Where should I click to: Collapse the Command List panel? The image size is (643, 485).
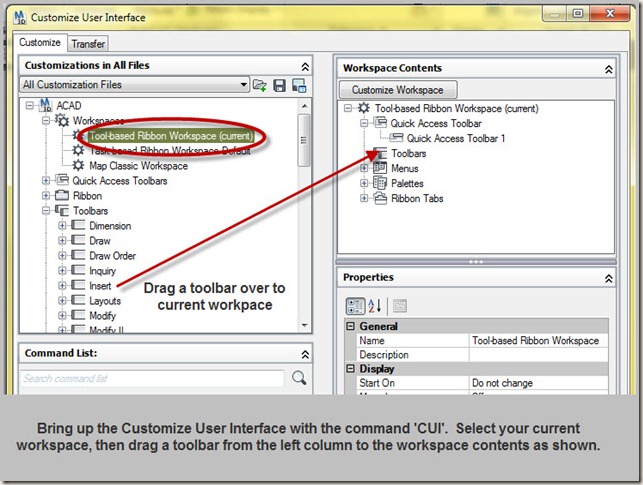pyautogui.click(x=305, y=354)
